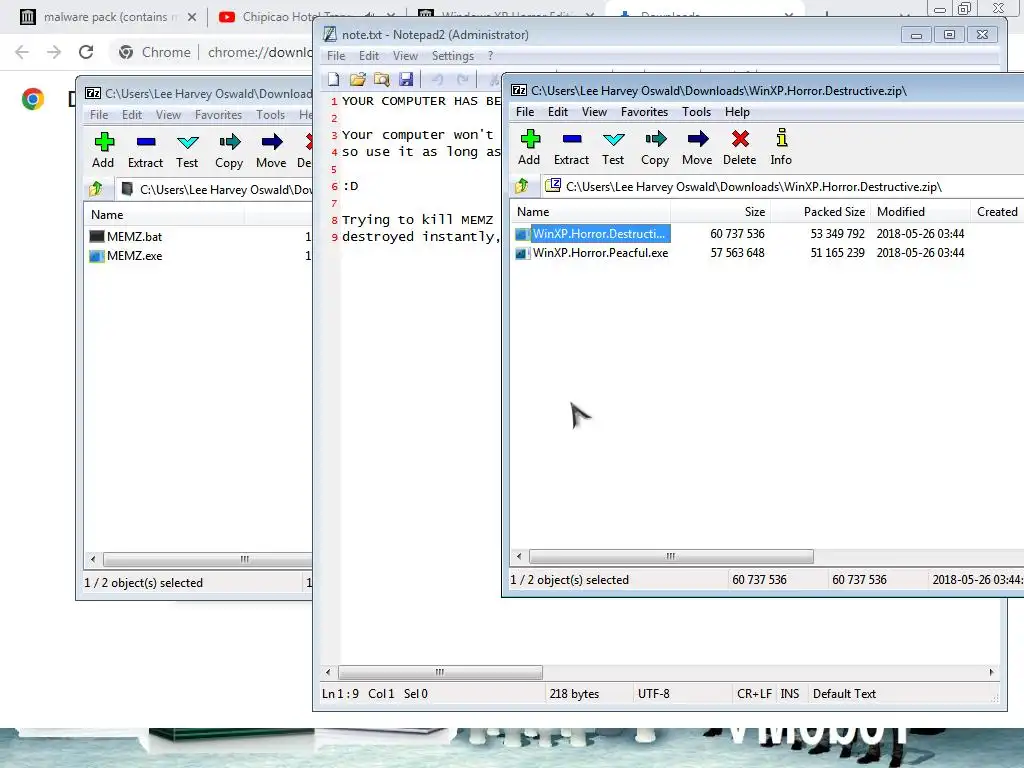
Task: Click Save icon in Notepad2 toolbar
Action: tap(406, 80)
